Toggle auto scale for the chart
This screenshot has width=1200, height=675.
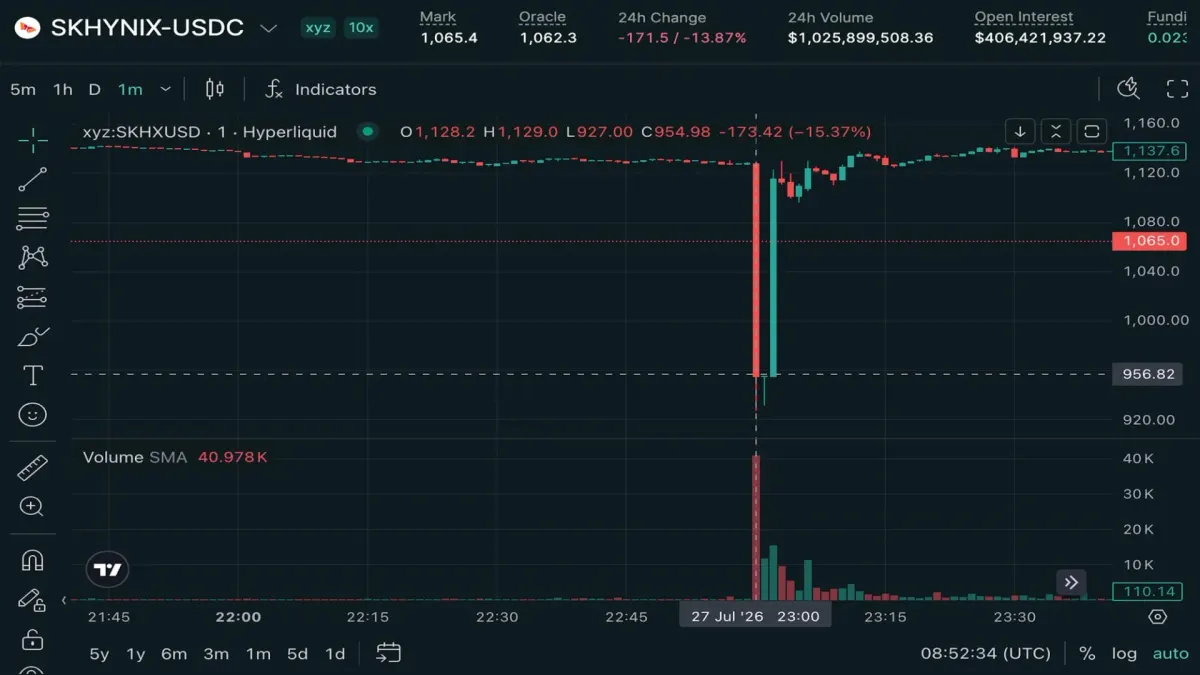pyautogui.click(x=1171, y=653)
